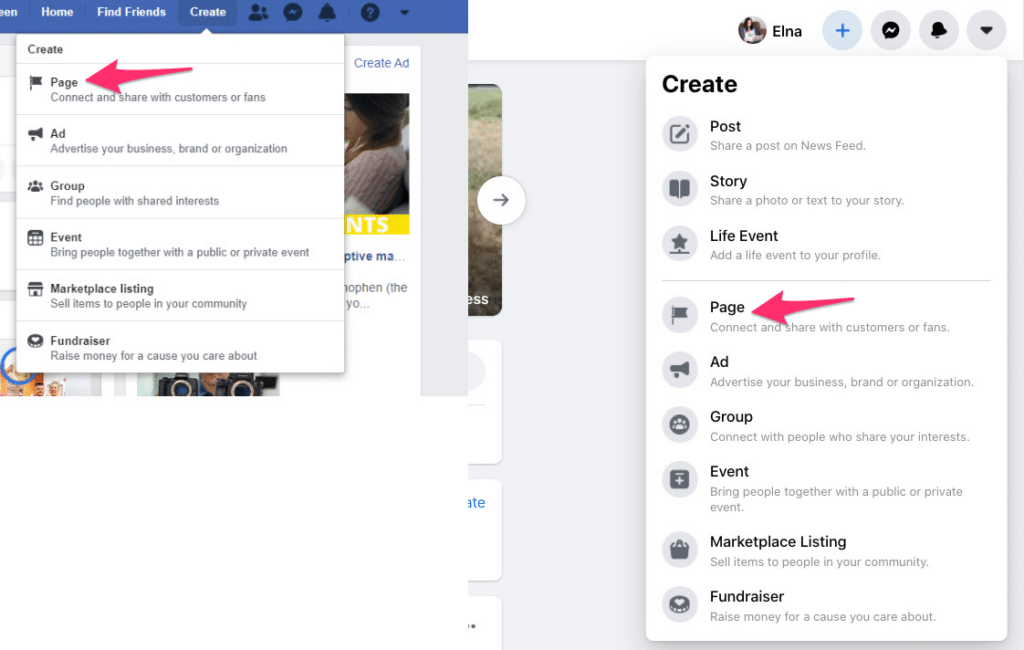Select Marketplace Listing in new panel
The height and width of the screenshot is (650, 1024).
[x=826, y=551]
